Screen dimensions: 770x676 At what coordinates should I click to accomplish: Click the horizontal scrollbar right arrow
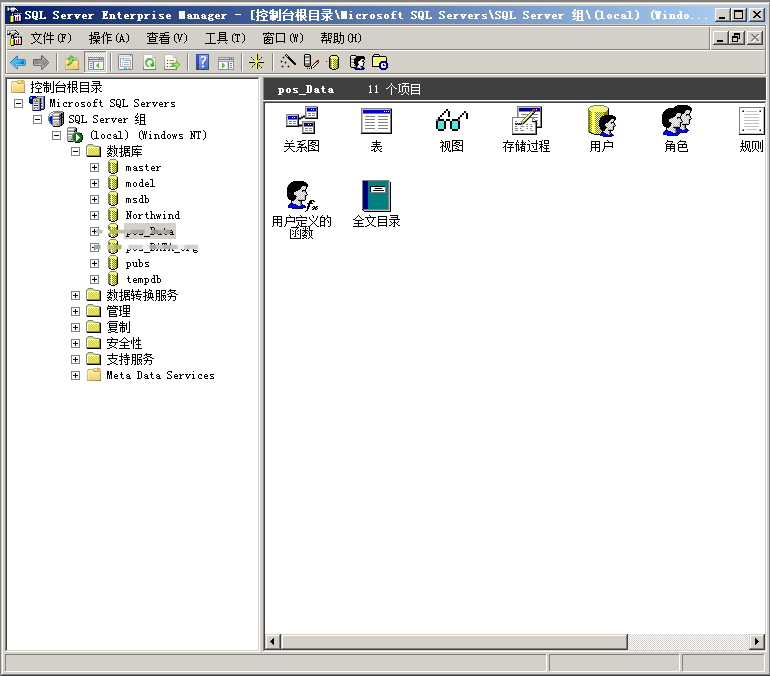(756, 642)
